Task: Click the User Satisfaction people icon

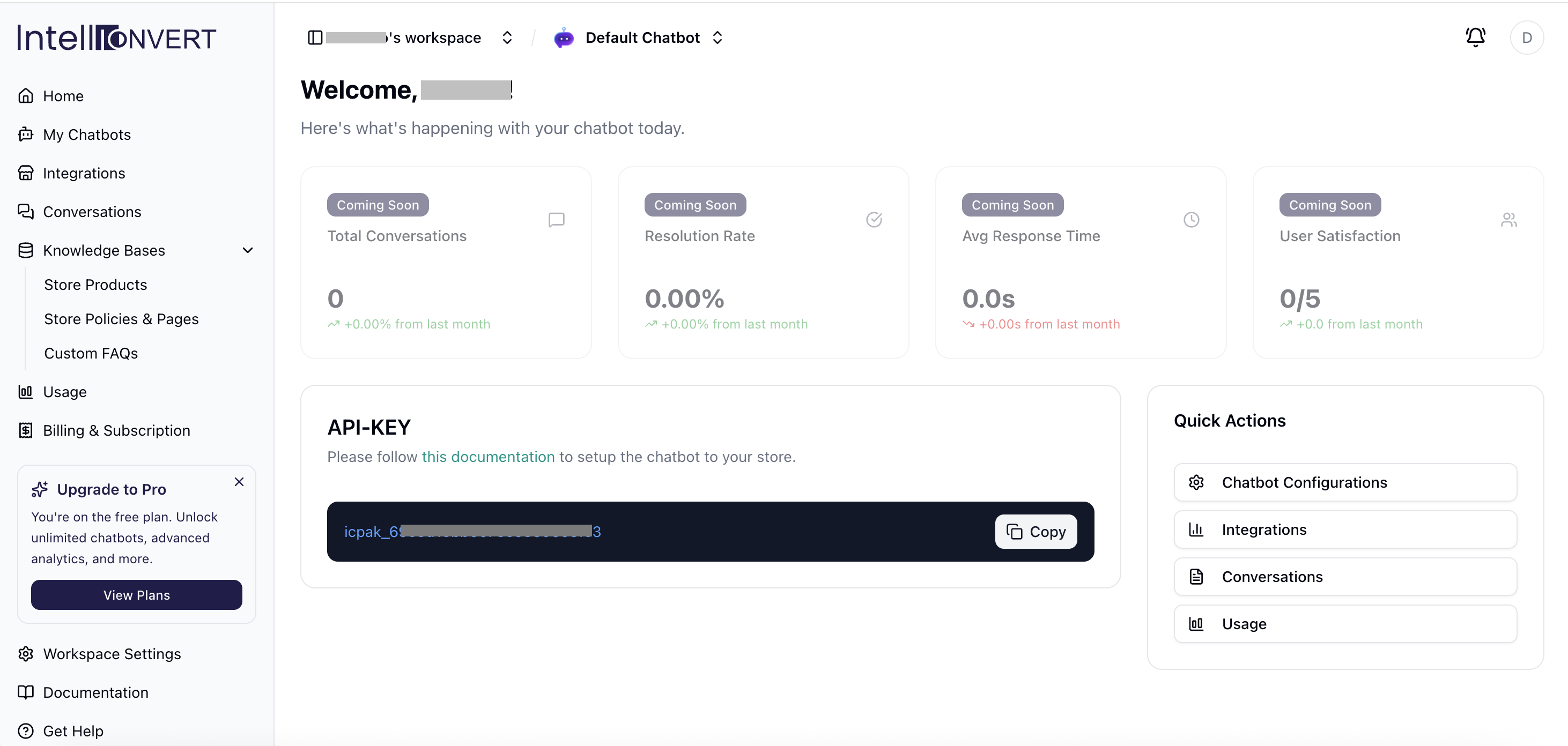Action: pyautogui.click(x=1509, y=220)
